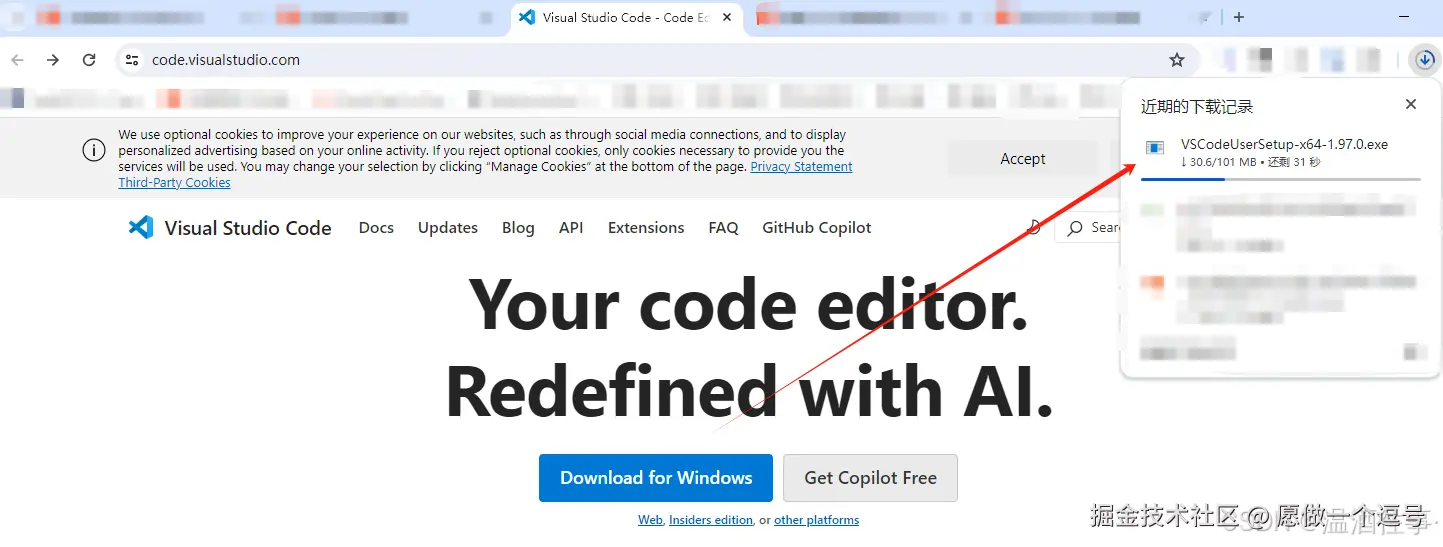Click the Get Copilot Free button
The width and height of the screenshot is (1443, 547).
click(x=870, y=478)
